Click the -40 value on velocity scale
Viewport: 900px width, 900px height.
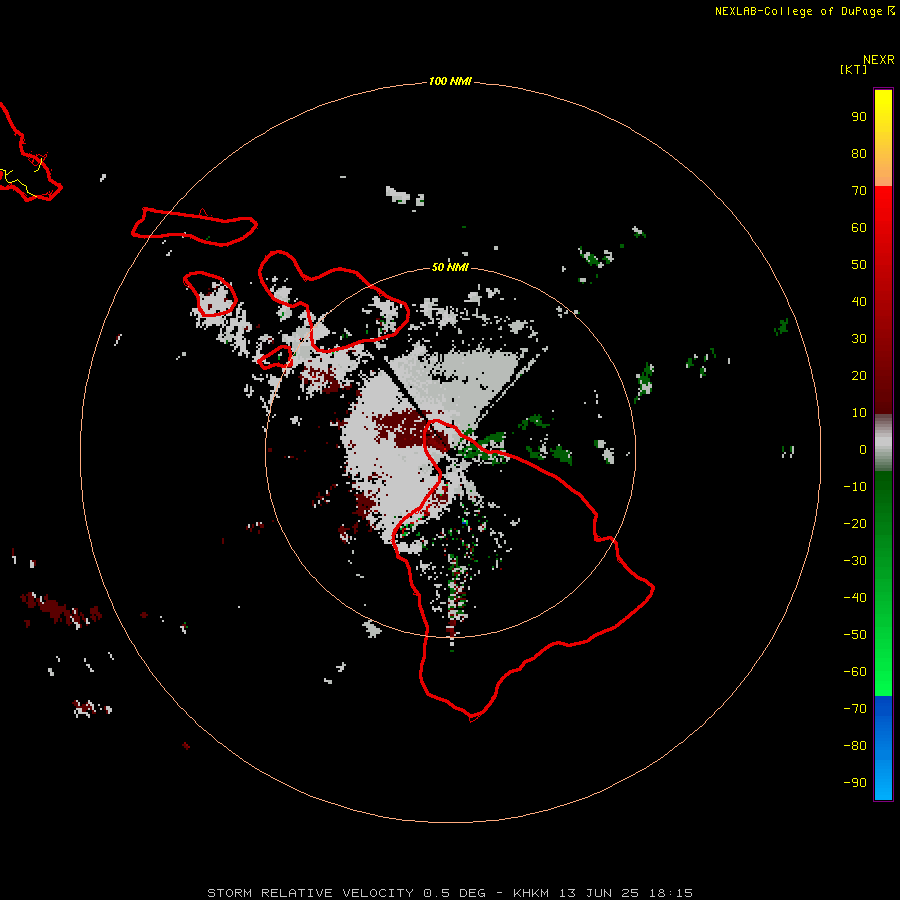click(x=855, y=598)
